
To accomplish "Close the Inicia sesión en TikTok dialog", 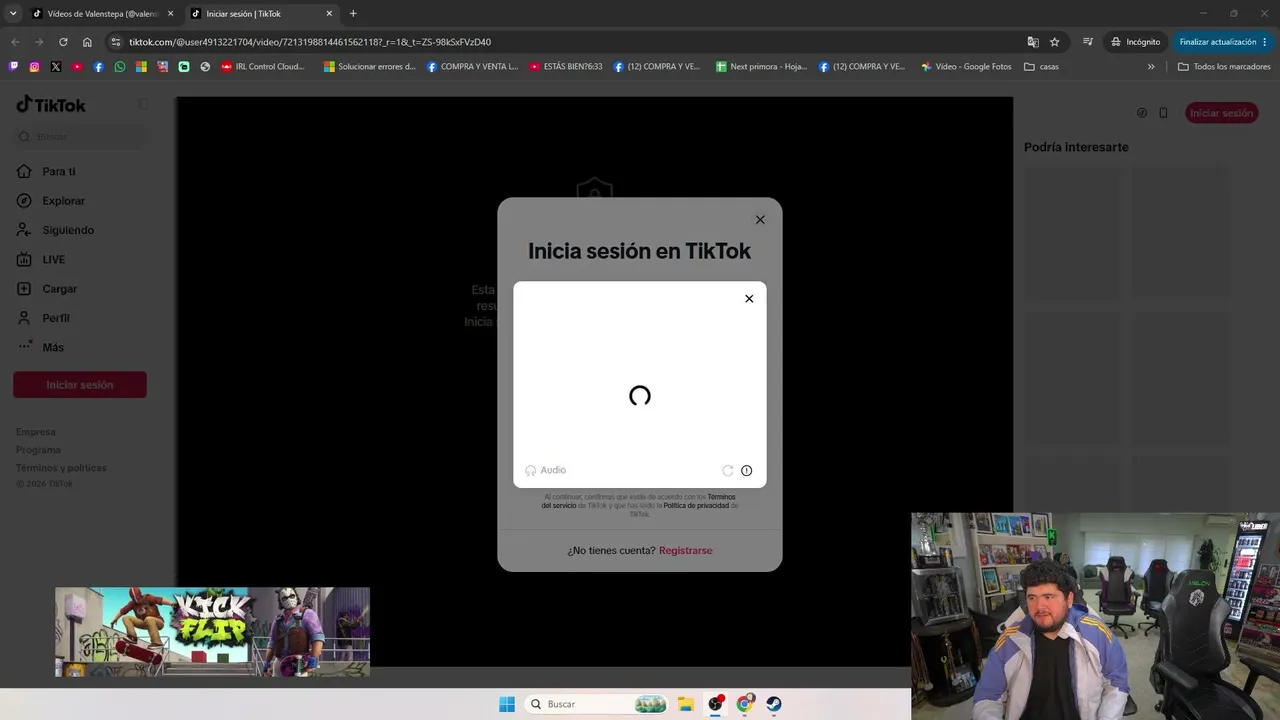I will click(x=760, y=220).
